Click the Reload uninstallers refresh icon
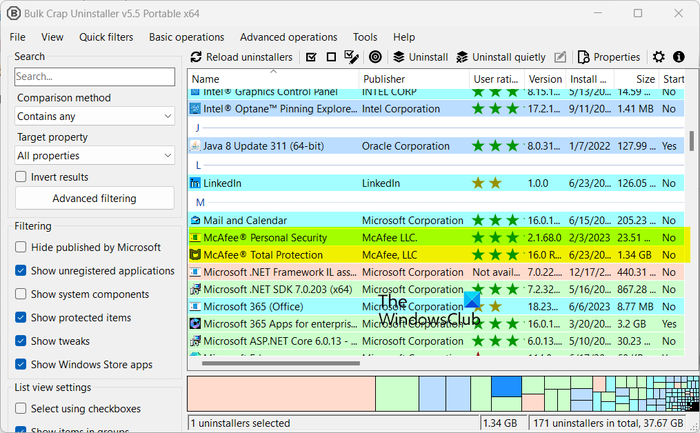Viewport: 700px width, 433px height. (196, 57)
